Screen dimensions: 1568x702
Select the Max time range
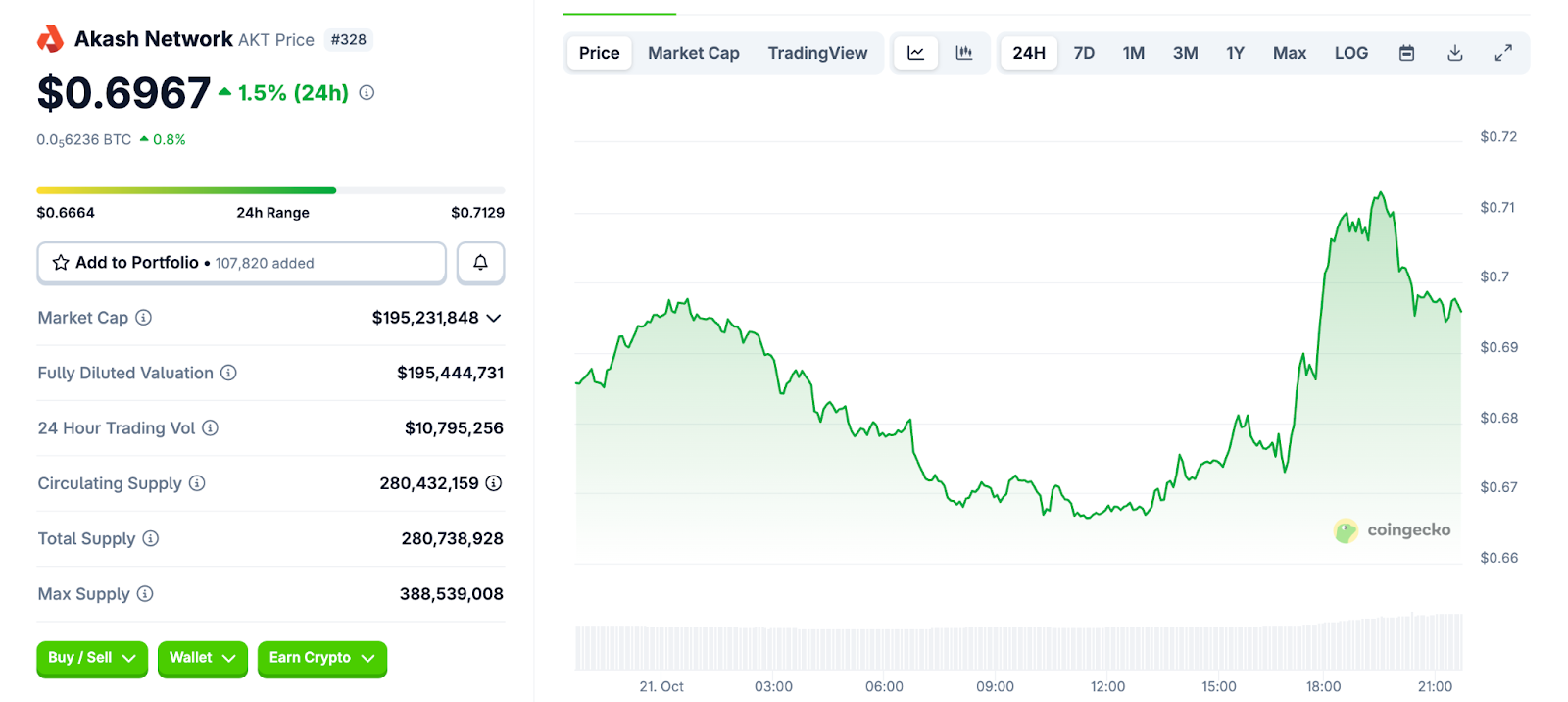coord(1290,53)
